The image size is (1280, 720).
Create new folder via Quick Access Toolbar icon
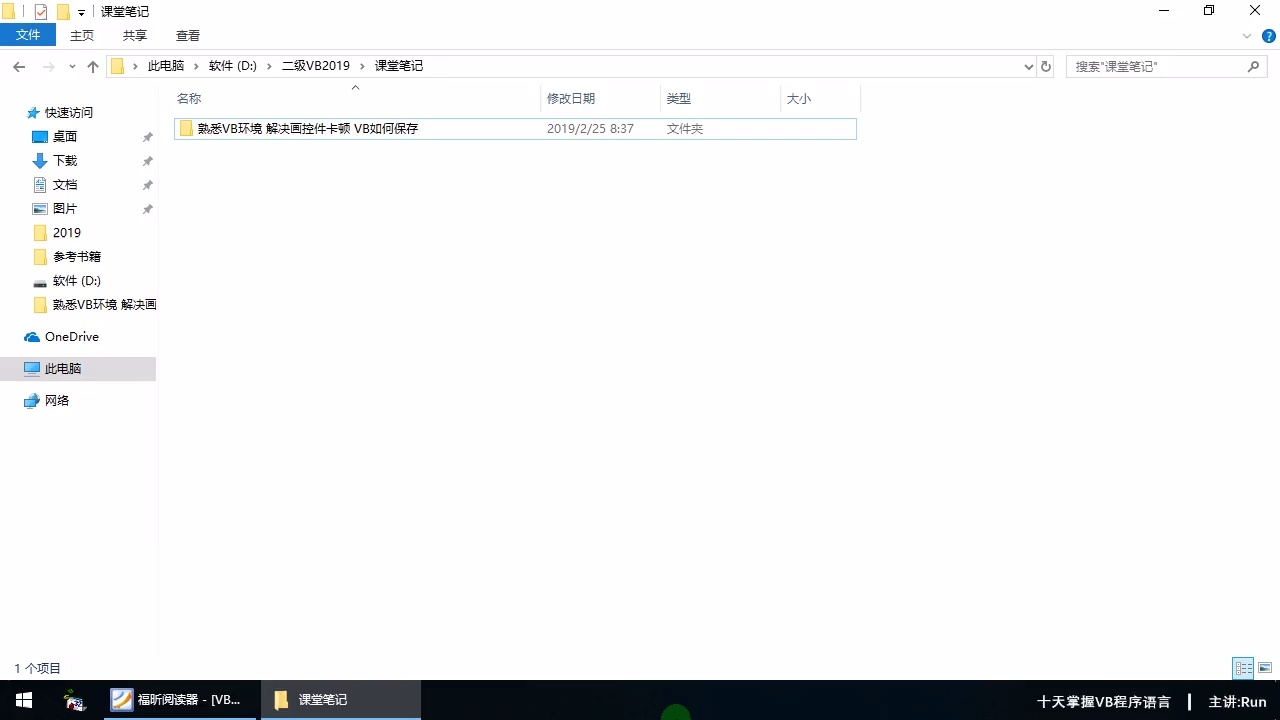tap(63, 11)
